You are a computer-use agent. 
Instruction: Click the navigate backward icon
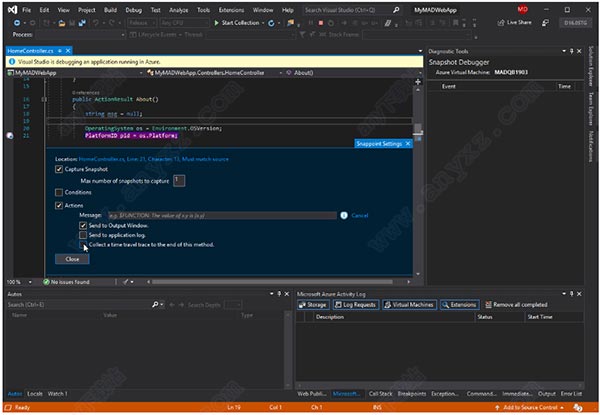16,23
